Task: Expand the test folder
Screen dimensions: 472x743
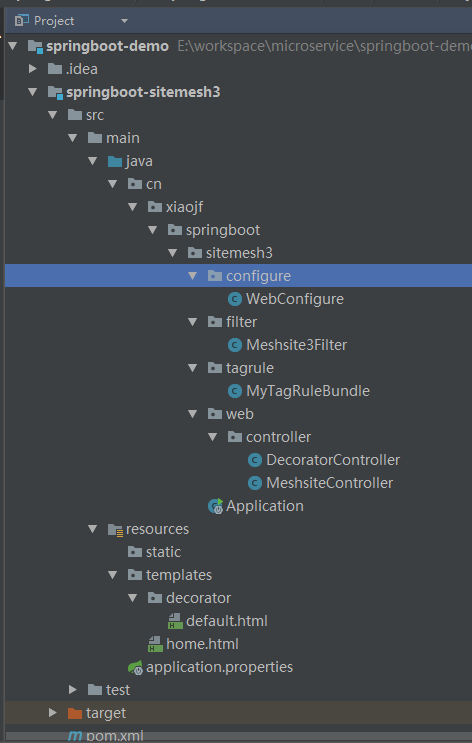Action: [x=73, y=690]
